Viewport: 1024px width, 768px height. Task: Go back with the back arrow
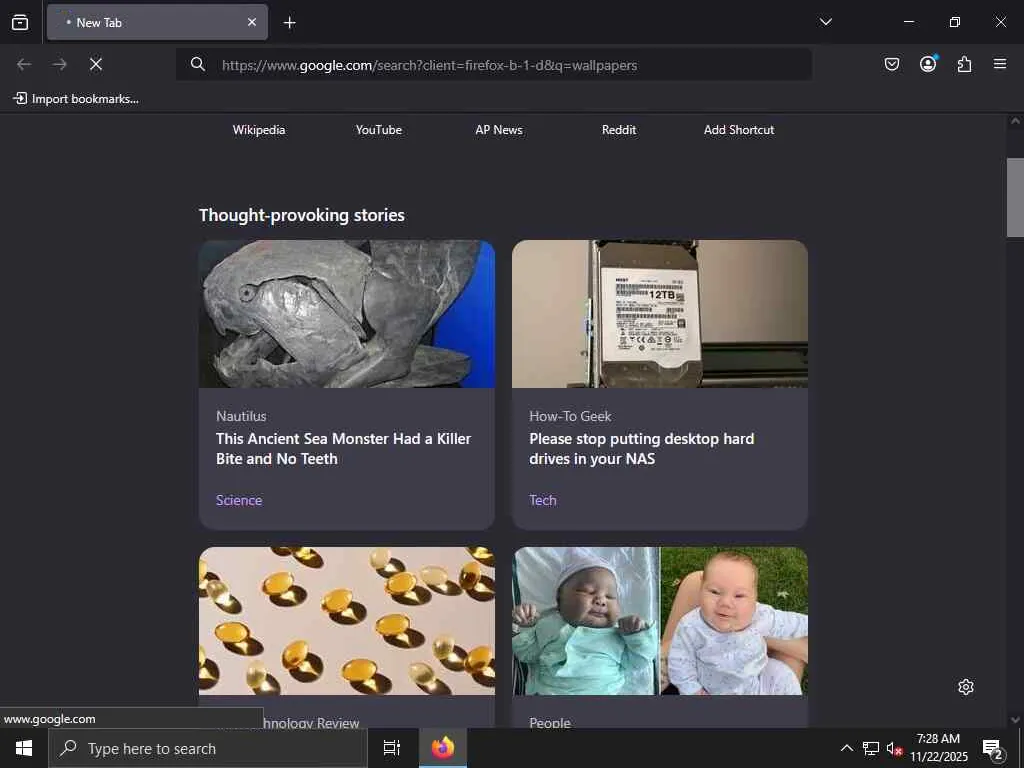click(x=24, y=64)
